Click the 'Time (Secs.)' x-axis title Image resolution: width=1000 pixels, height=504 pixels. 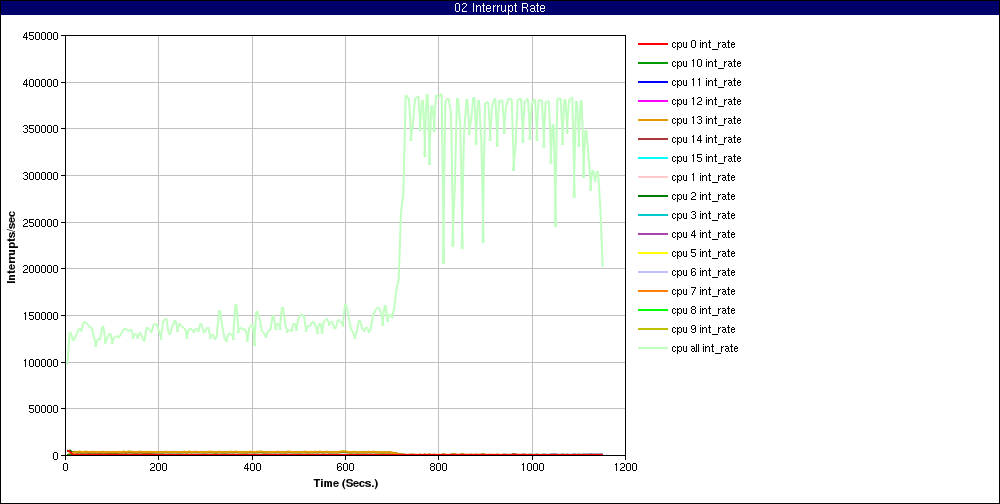click(346, 484)
